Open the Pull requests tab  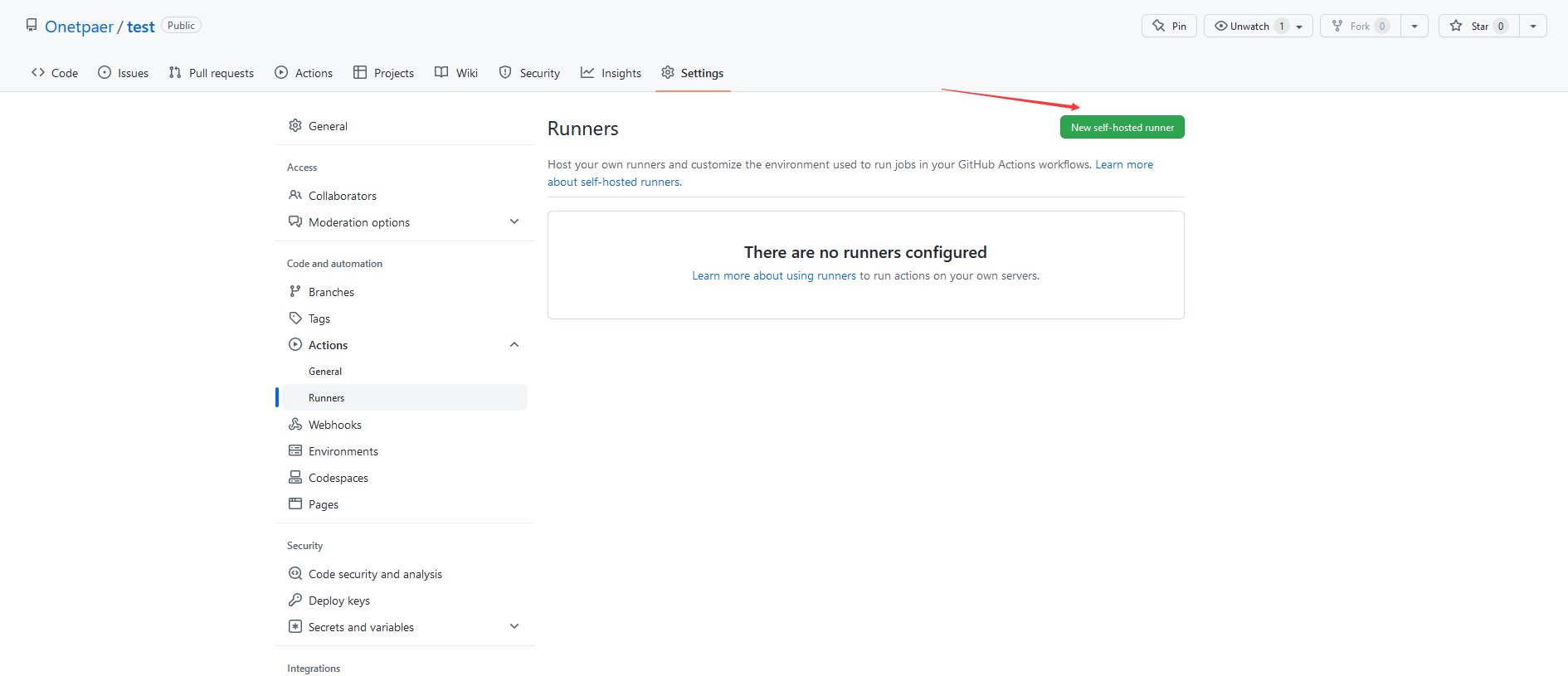point(211,73)
